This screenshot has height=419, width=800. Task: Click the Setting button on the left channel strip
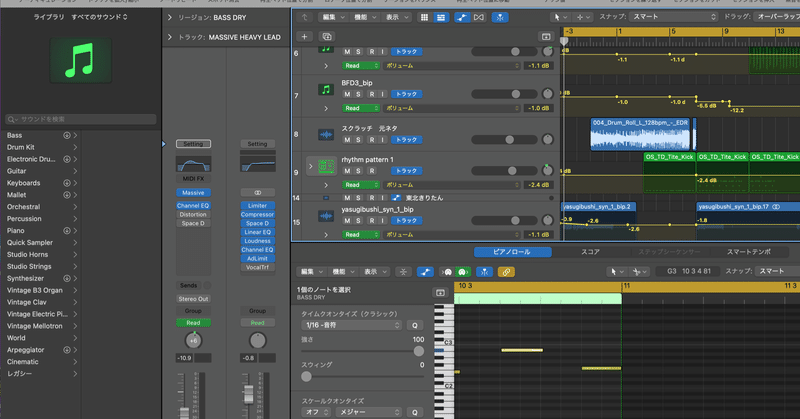tap(193, 144)
